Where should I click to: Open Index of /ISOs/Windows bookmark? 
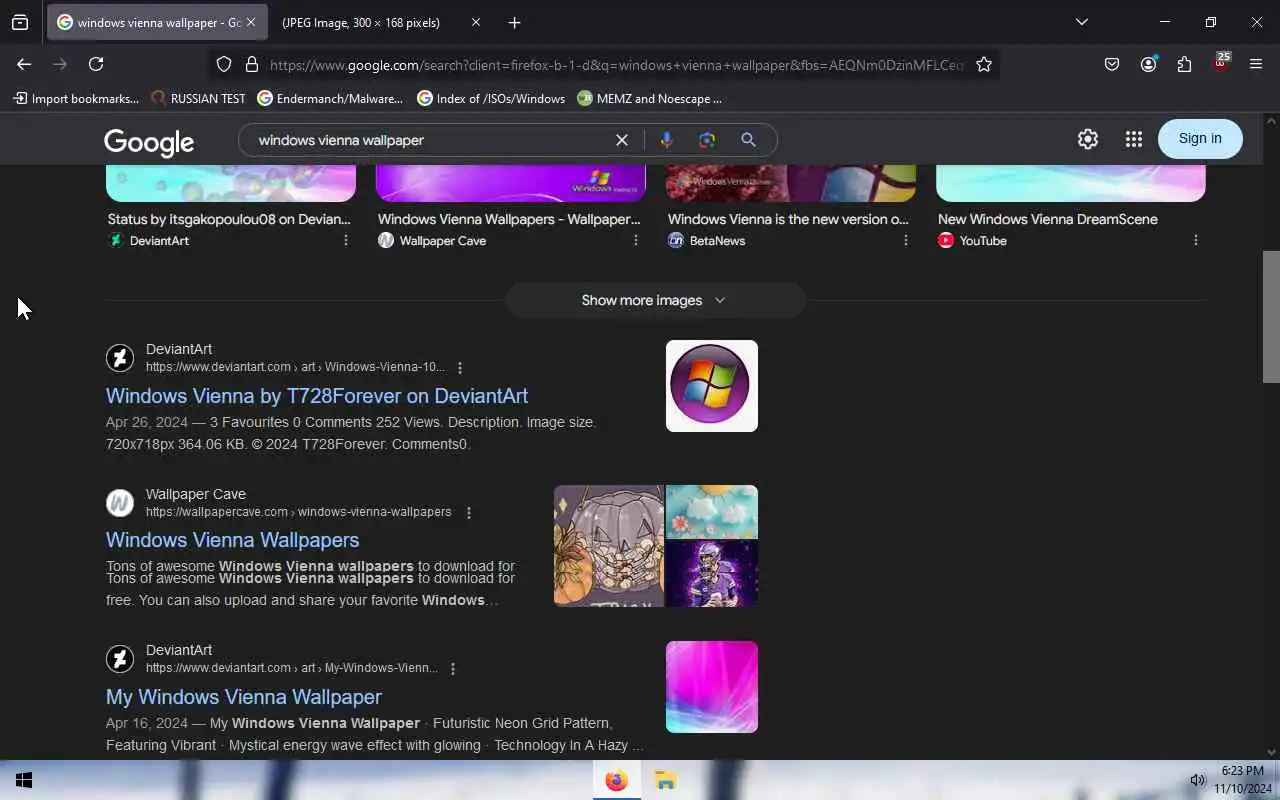(x=491, y=98)
